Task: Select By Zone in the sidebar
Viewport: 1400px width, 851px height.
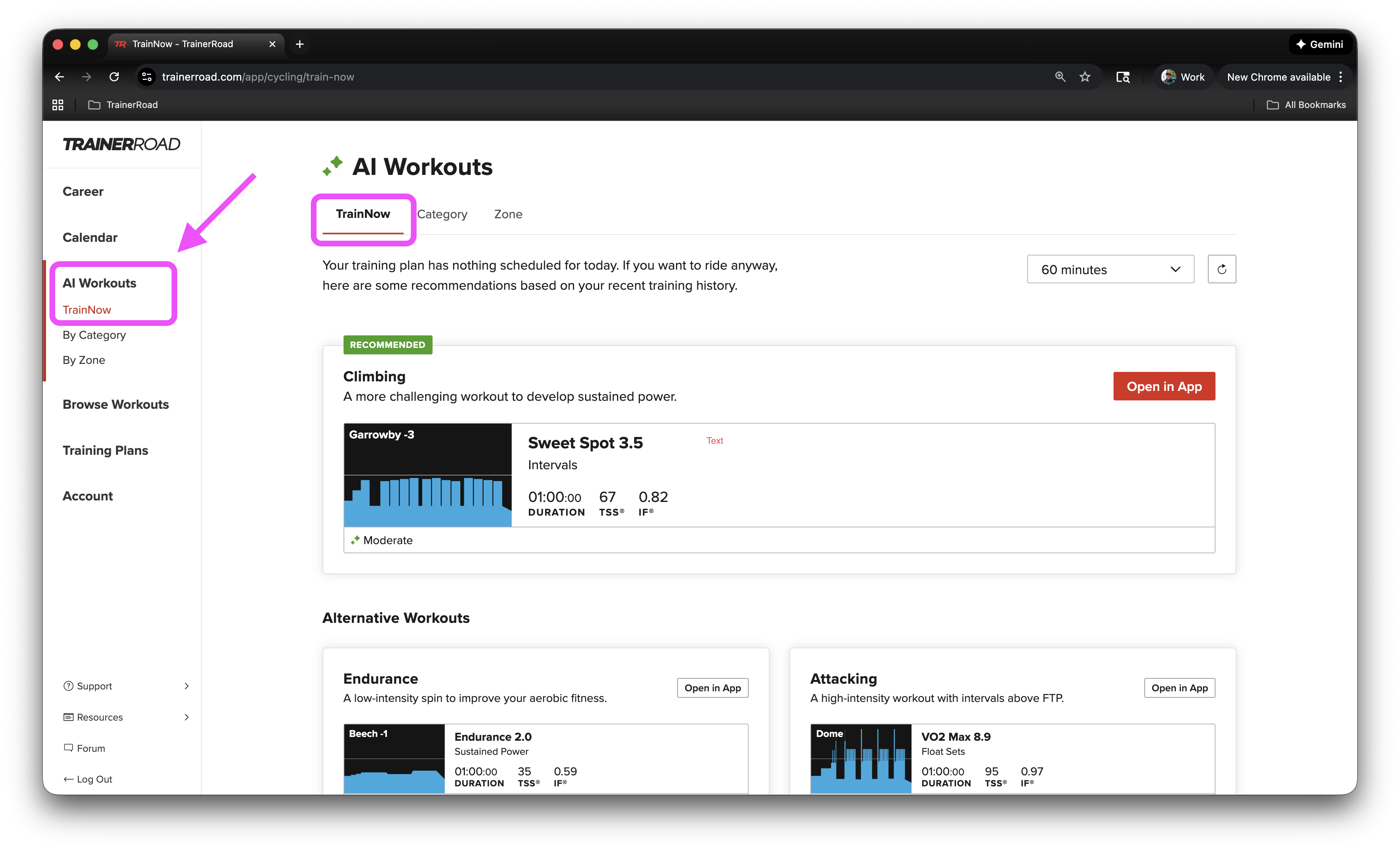Action: pyautogui.click(x=84, y=360)
